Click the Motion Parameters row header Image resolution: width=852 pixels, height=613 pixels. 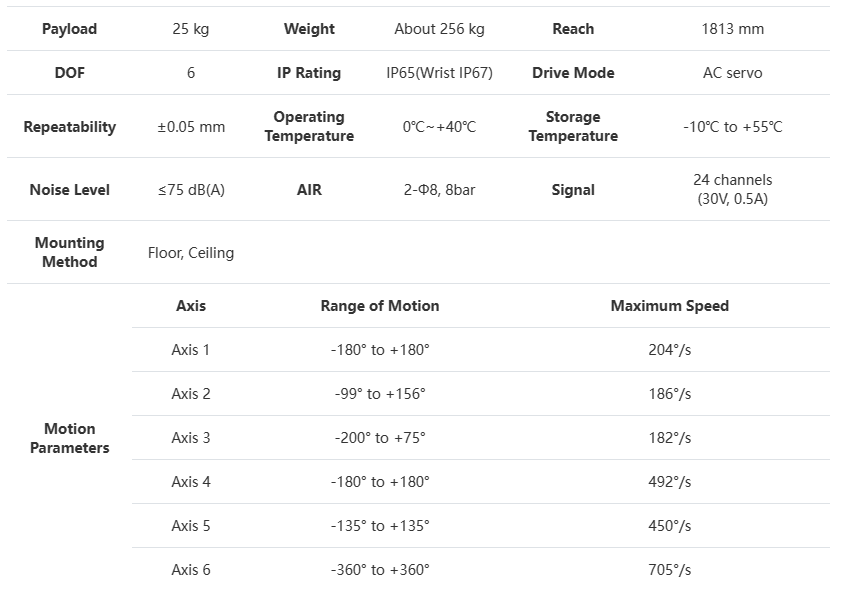pos(69,438)
